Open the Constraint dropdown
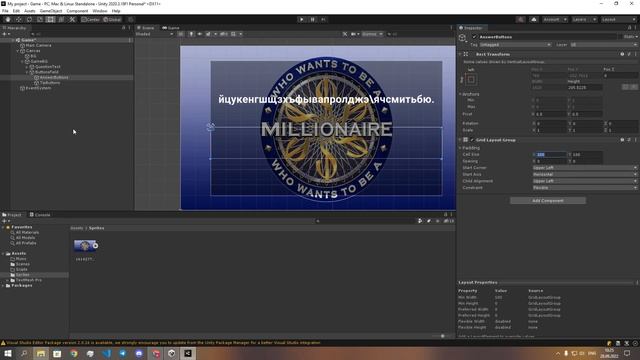The image size is (640, 360). [585, 187]
